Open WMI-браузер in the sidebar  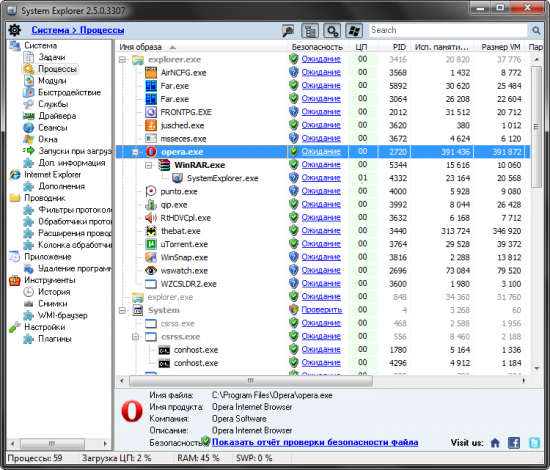(x=62, y=315)
